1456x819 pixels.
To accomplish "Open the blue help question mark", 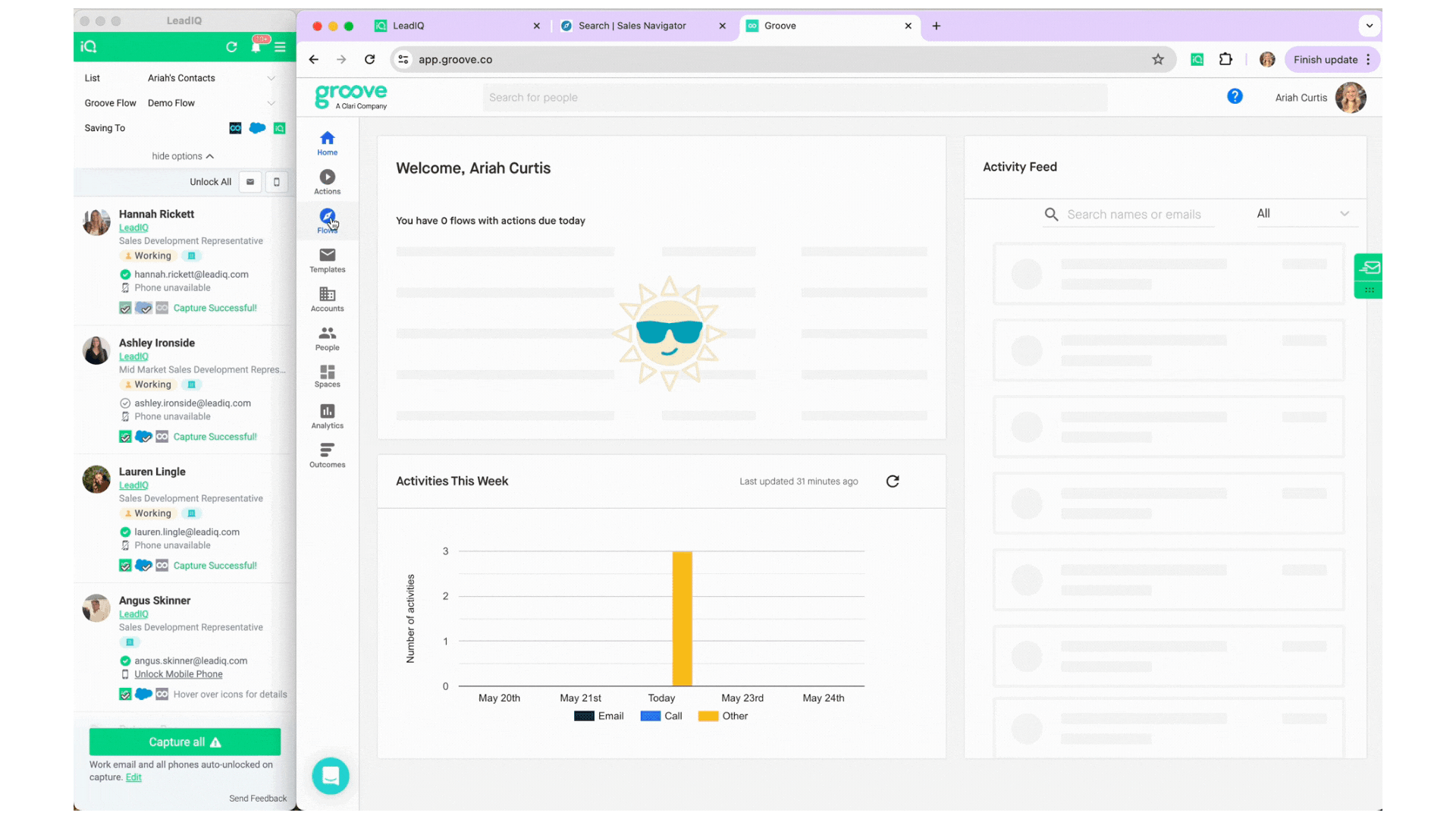I will (x=1235, y=96).
